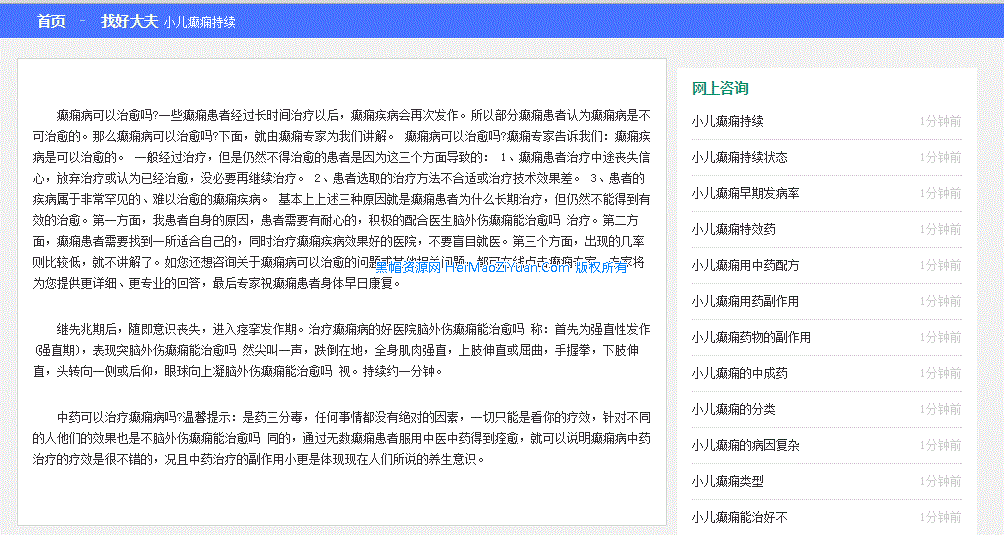The height and width of the screenshot is (535, 1004).
Task: Click the 小儿癫痫用药副作用 link
Action: click(745, 301)
